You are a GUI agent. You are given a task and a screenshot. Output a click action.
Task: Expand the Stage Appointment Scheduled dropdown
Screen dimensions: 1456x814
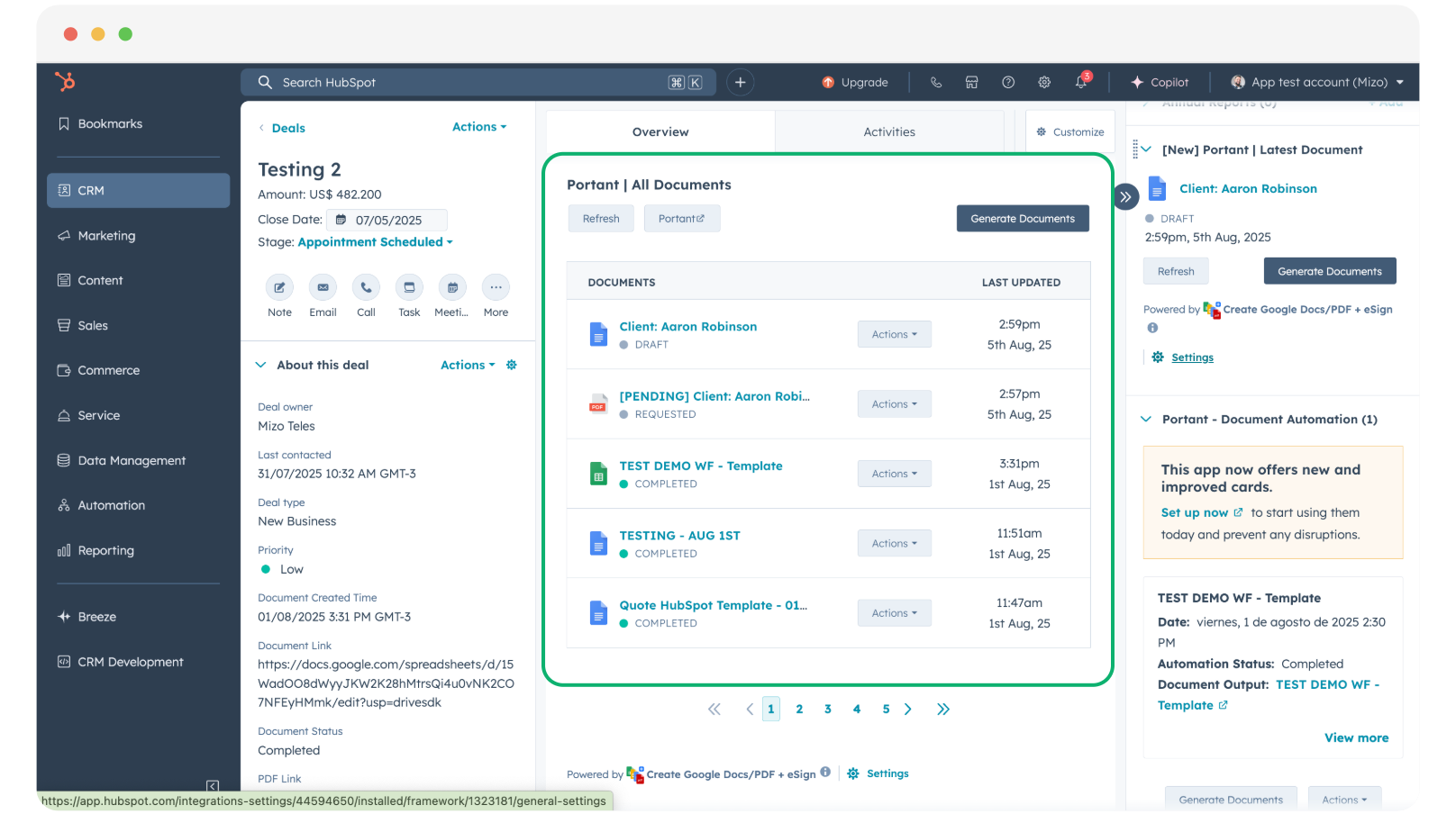coord(375,241)
